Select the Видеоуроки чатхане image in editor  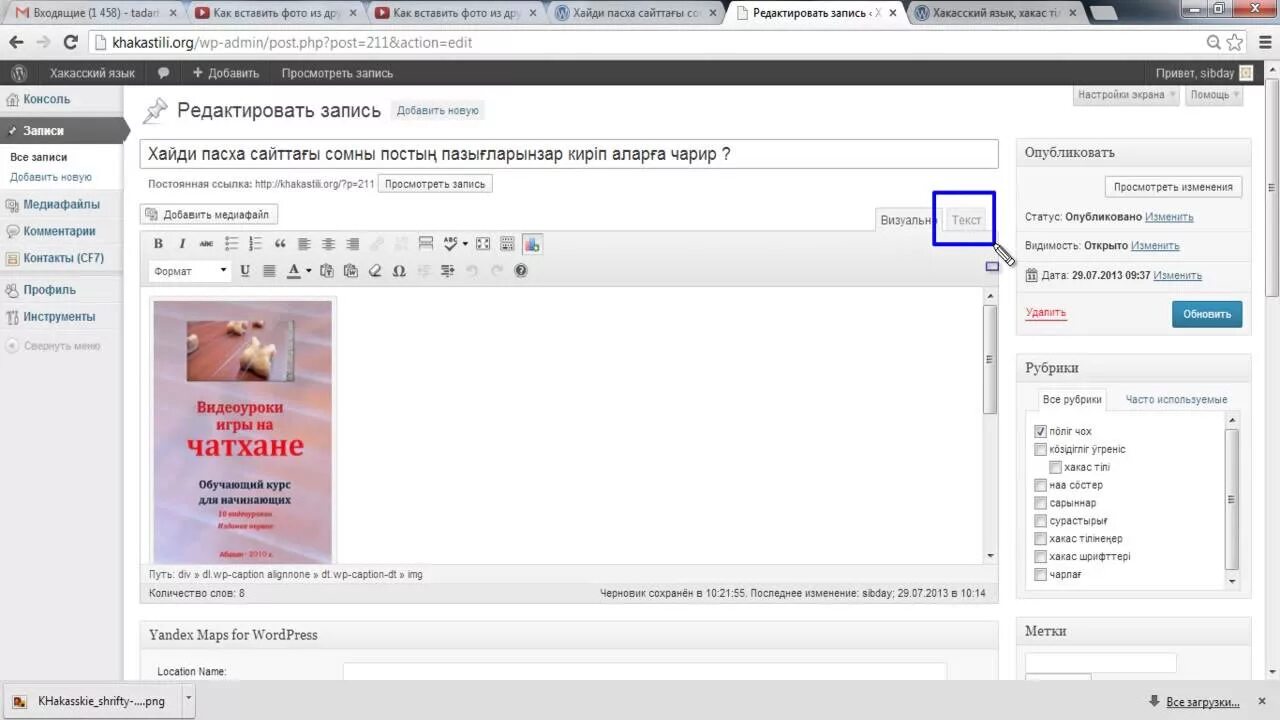pos(243,431)
